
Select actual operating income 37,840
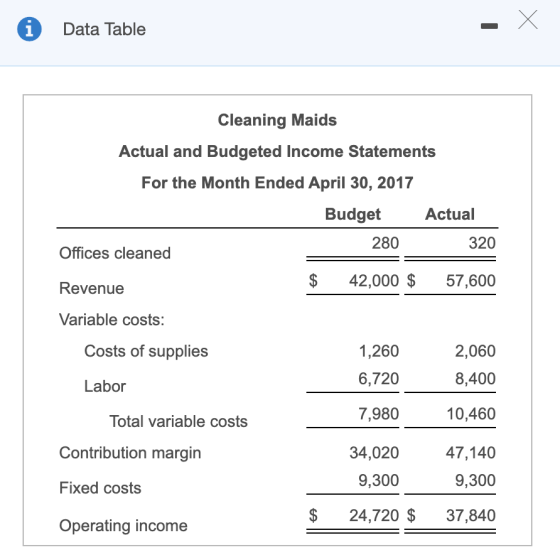(x=471, y=515)
